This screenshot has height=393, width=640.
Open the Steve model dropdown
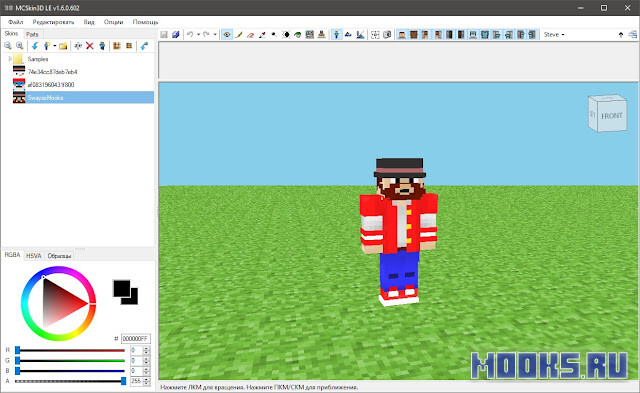[554, 35]
